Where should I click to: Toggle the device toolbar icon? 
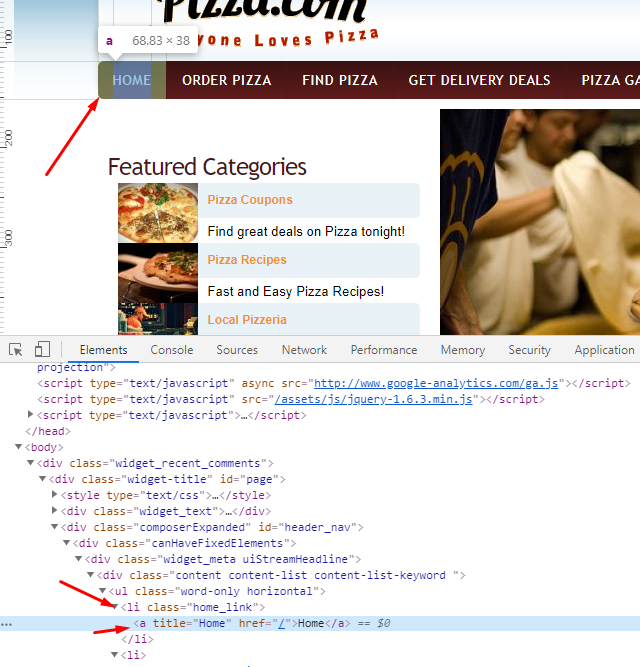42,350
